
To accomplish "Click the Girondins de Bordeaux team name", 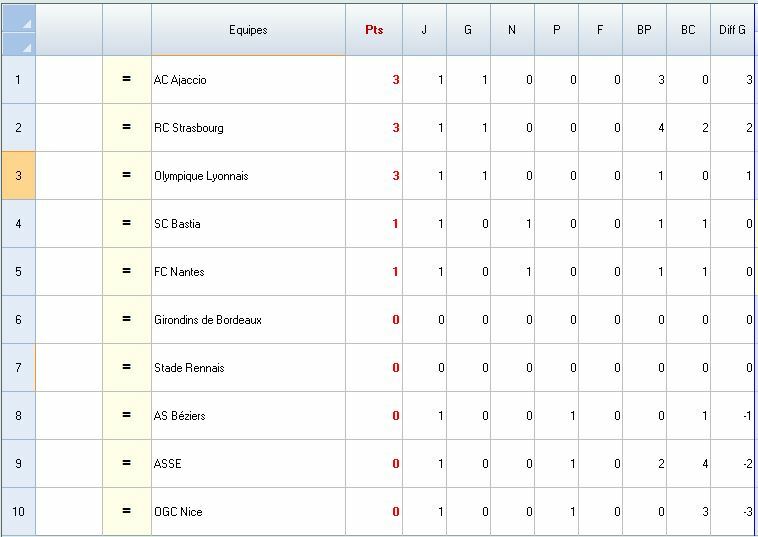I will [208, 320].
